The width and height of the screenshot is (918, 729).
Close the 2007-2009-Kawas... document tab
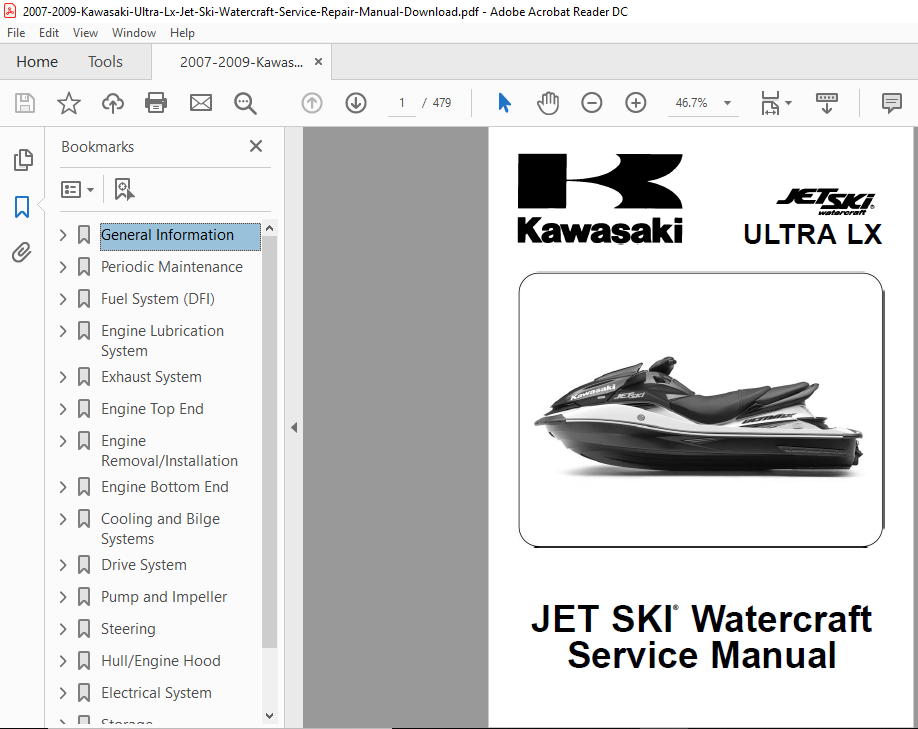[318, 61]
